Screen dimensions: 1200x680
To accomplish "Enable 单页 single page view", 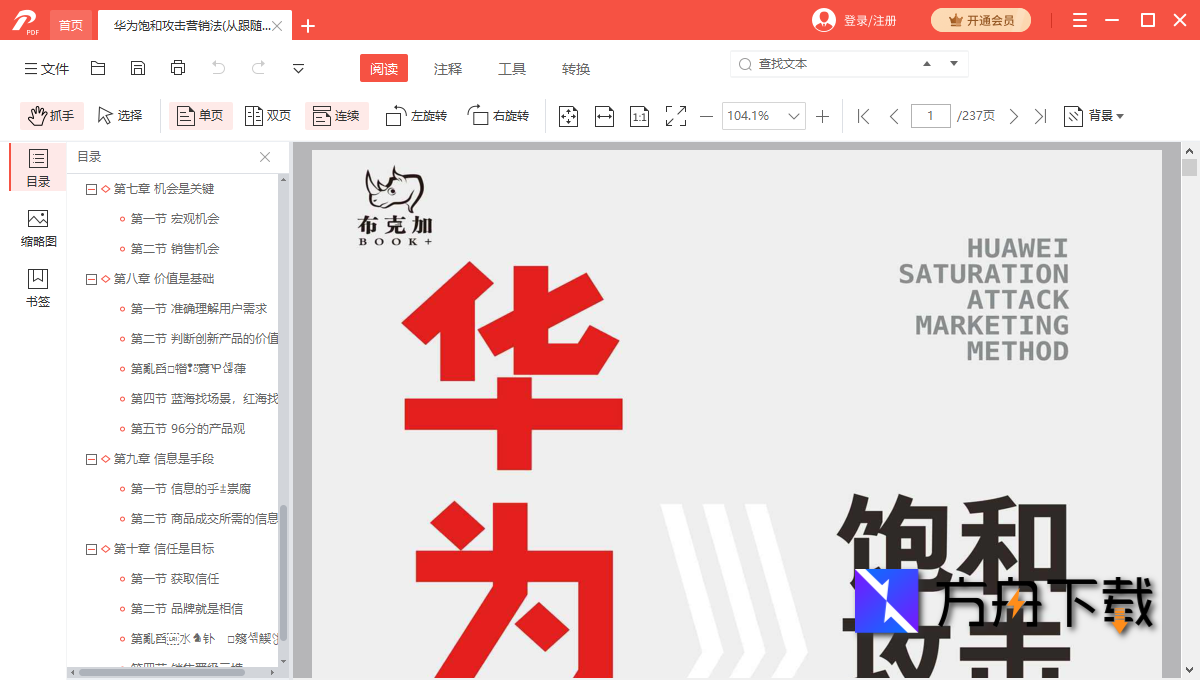I will pos(200,115).
